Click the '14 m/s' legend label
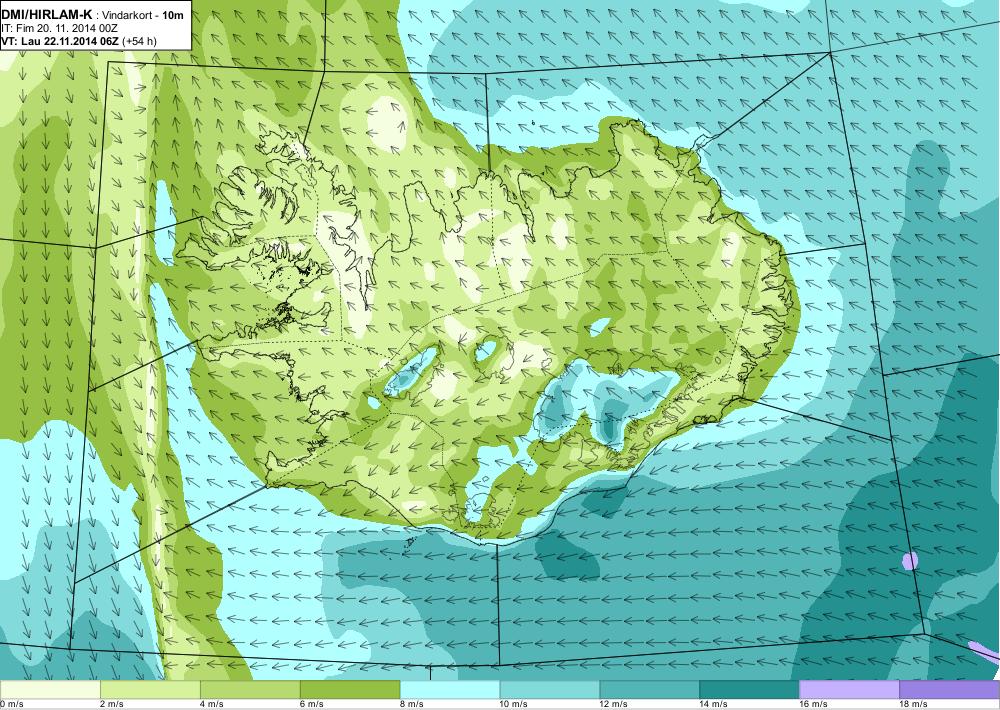The image size is (1000, 710). [714, 704]
